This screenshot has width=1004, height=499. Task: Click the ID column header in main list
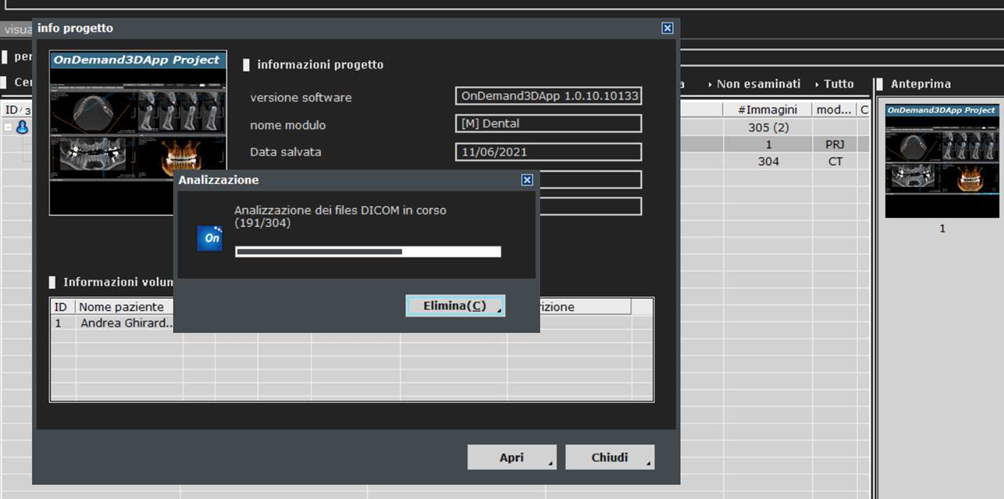tap(17, 110)
